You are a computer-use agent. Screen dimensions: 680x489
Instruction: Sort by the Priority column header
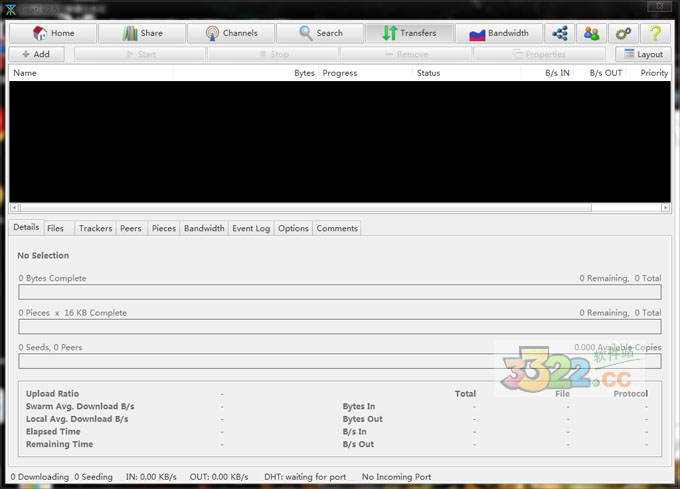649,73
